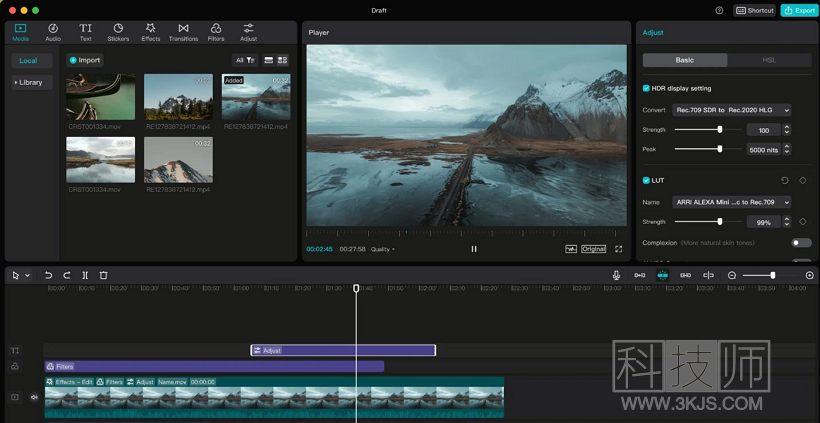The width and height of the screenshot is (820, 423).
Task: Click the text track TI icon
Action: pyautogui.click(x=15, y=350)
